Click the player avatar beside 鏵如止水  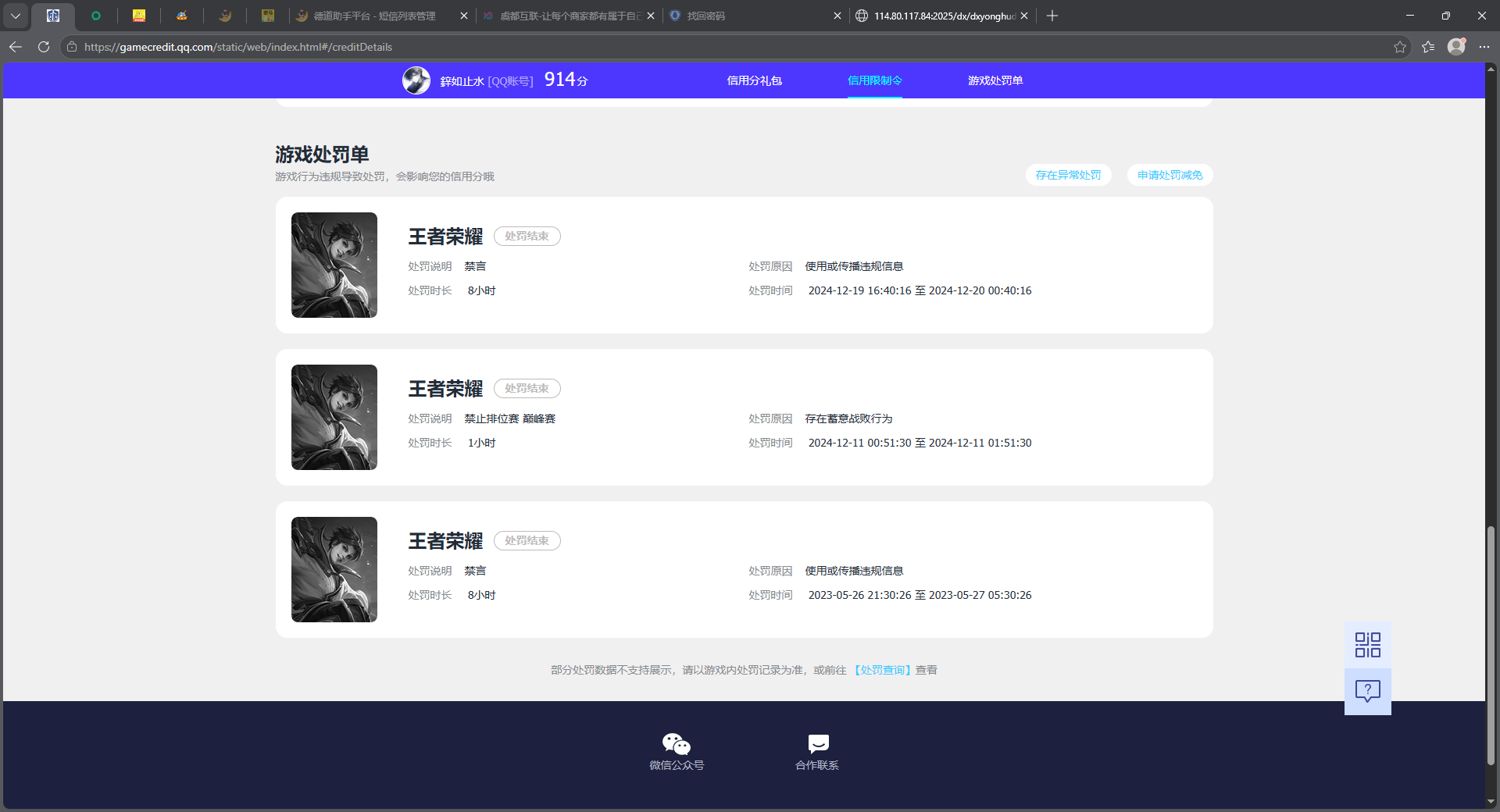click(416, 80)
